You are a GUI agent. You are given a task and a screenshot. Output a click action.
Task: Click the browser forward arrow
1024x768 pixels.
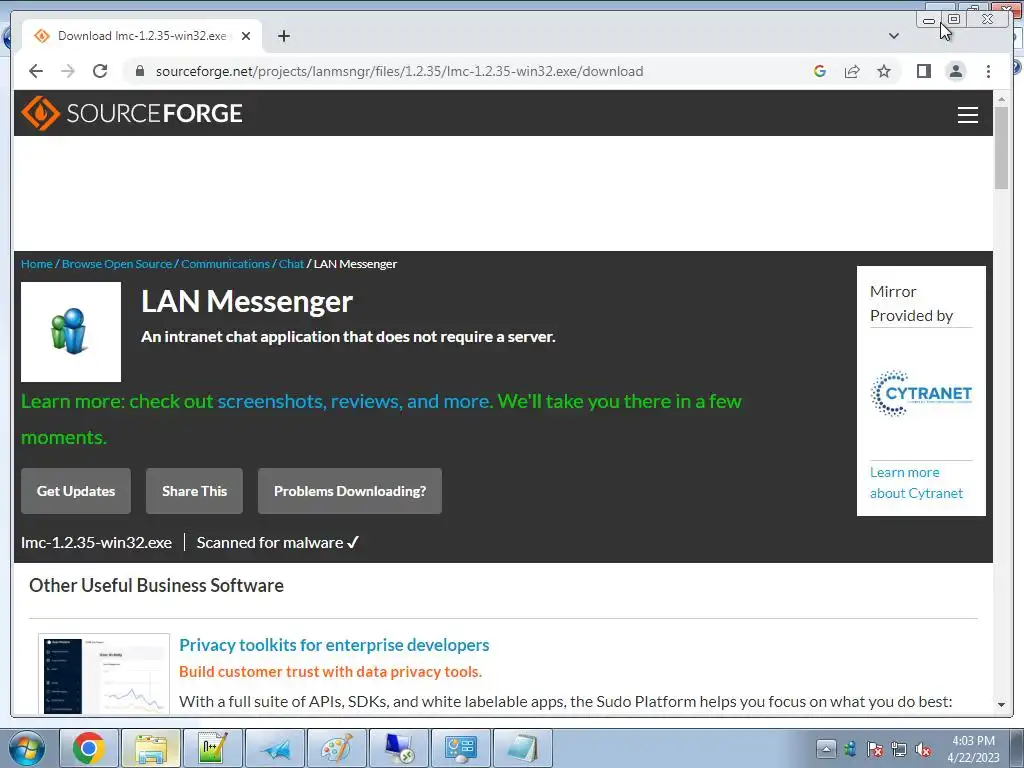tap(68, 71)
